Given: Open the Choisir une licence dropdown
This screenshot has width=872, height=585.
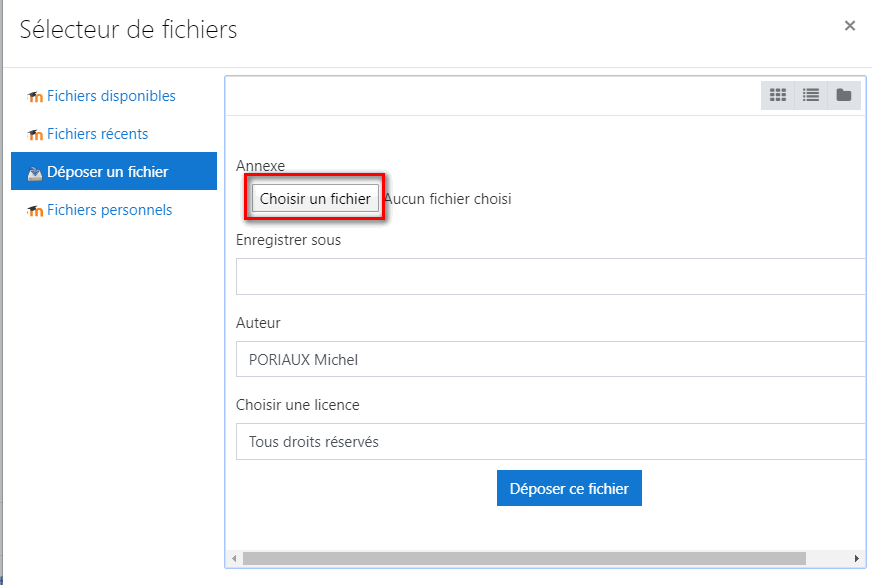Looking at the screenshot, I should (x=551, y=442).
